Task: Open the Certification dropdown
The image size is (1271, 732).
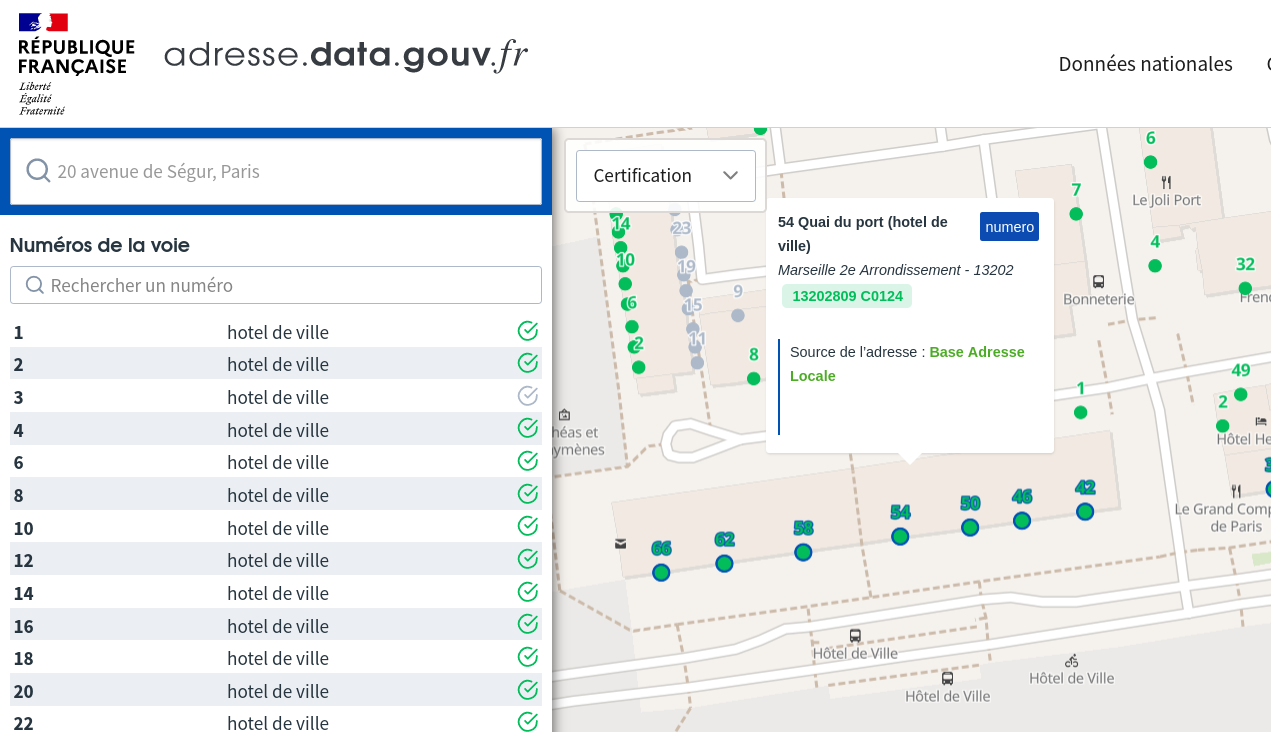Action: pyautogui.click(x=666, y=176)
